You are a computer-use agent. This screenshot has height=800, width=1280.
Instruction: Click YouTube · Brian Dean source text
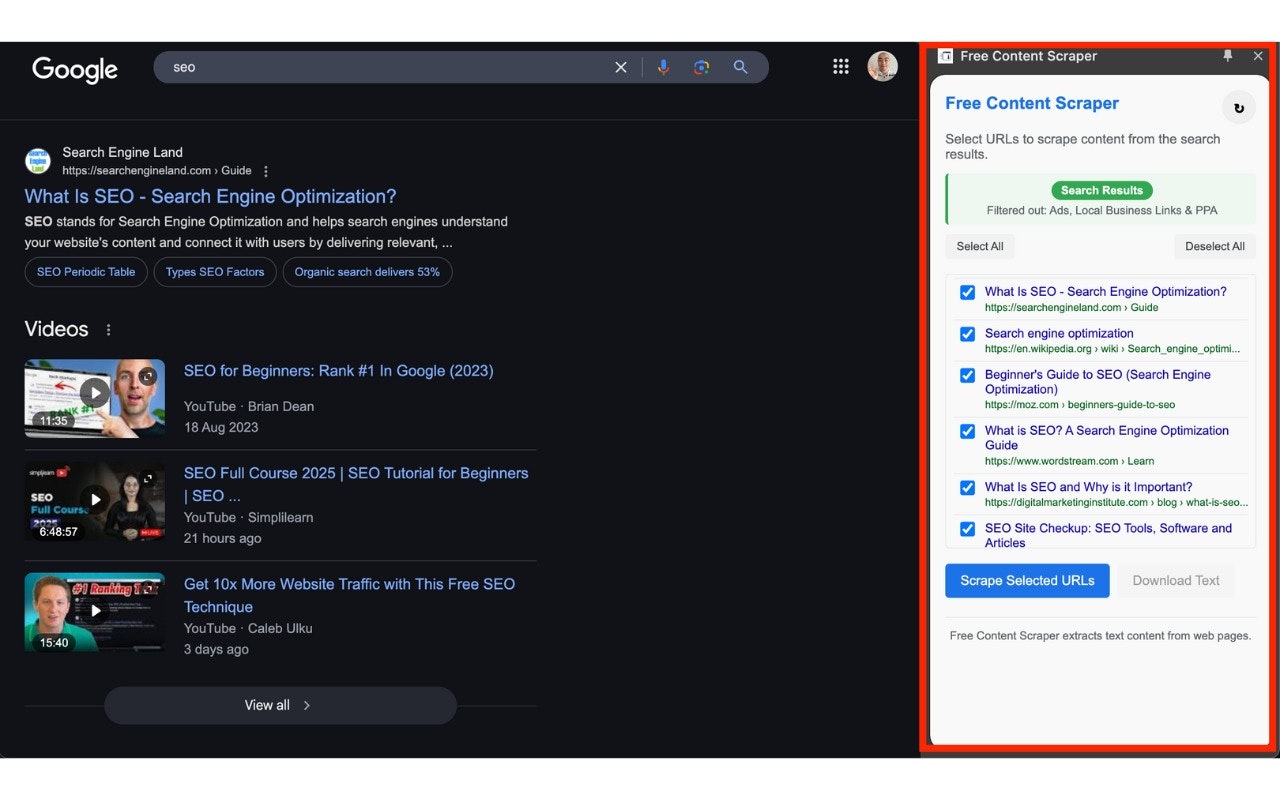pos(249,406)
